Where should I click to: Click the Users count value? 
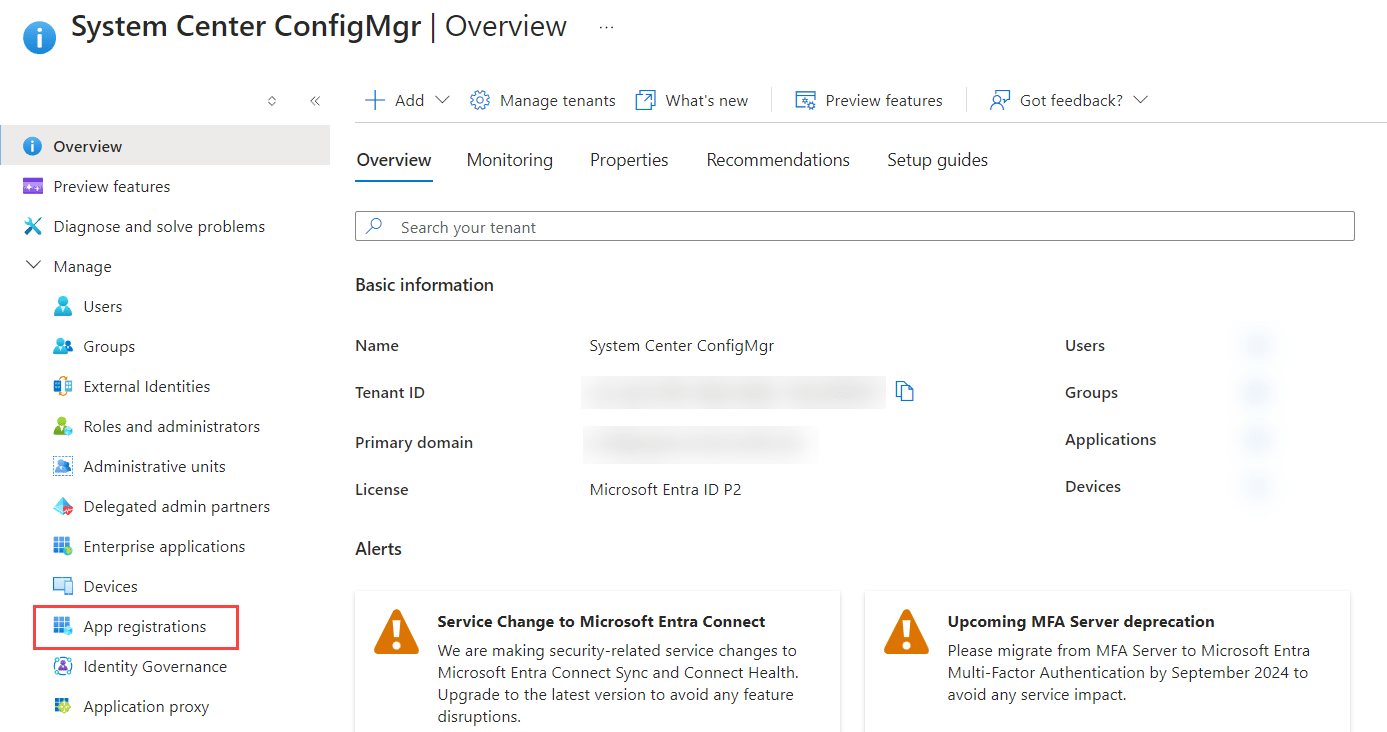coord(1257,345)
